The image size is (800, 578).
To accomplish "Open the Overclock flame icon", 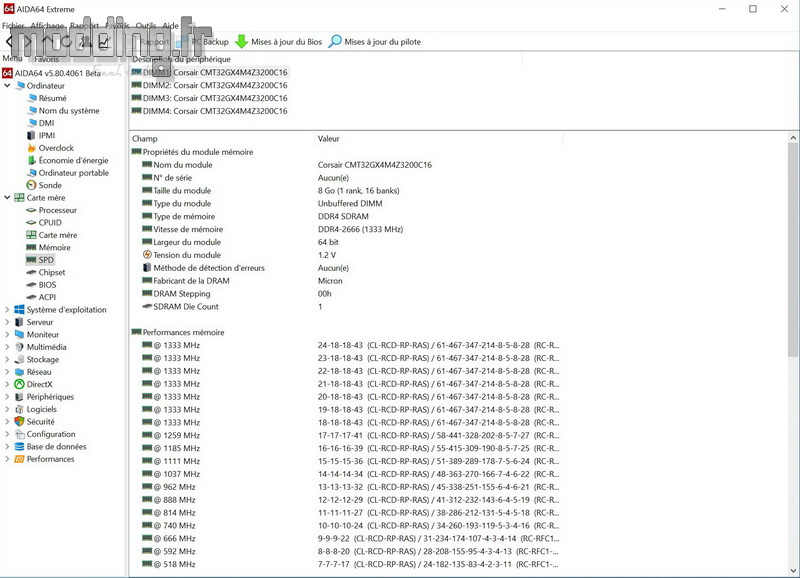I will coord(32,148).
